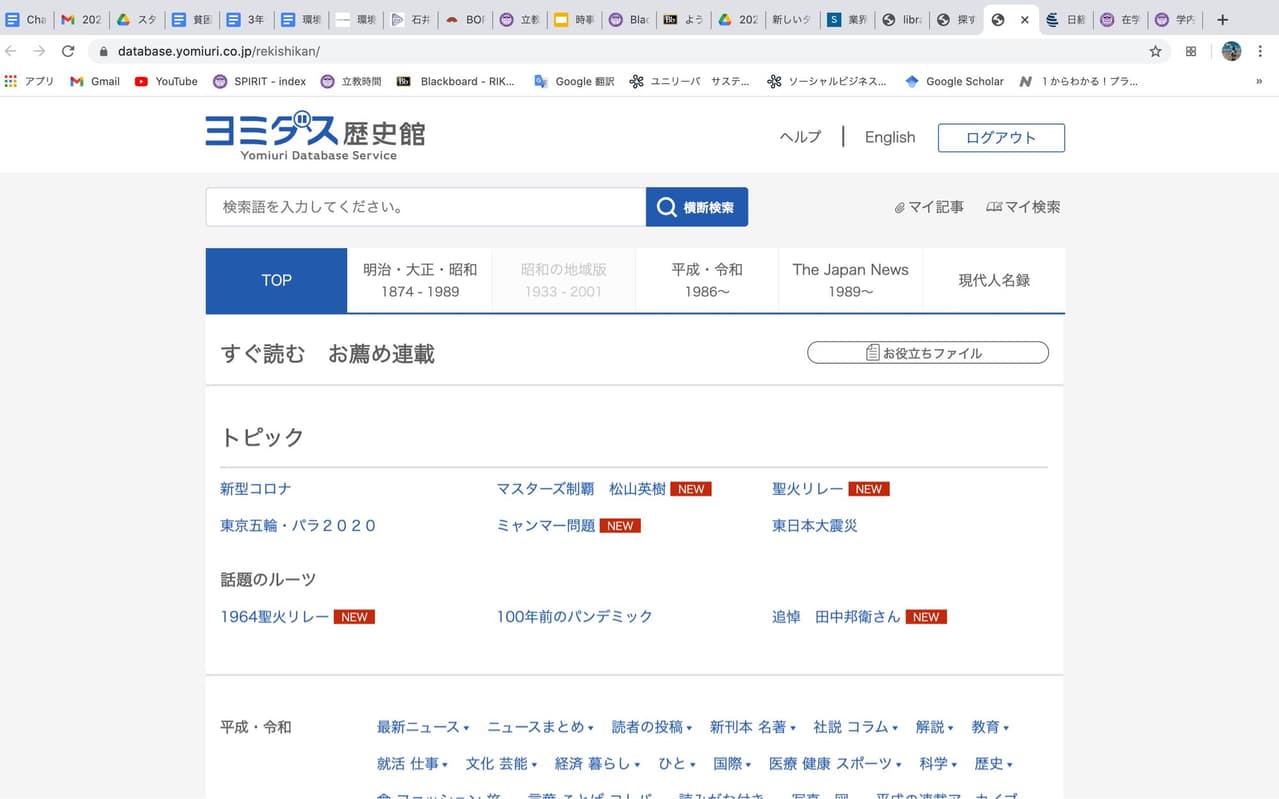Screen dimensions: 1279x799
Task: Open the 東日本大震災 topic link
Action: (x=815, y=526)
